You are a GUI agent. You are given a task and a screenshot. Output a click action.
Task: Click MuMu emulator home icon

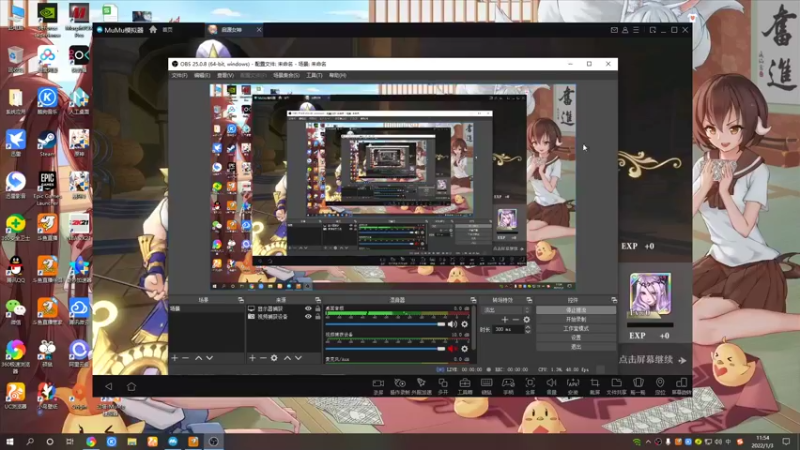[153, 30]
